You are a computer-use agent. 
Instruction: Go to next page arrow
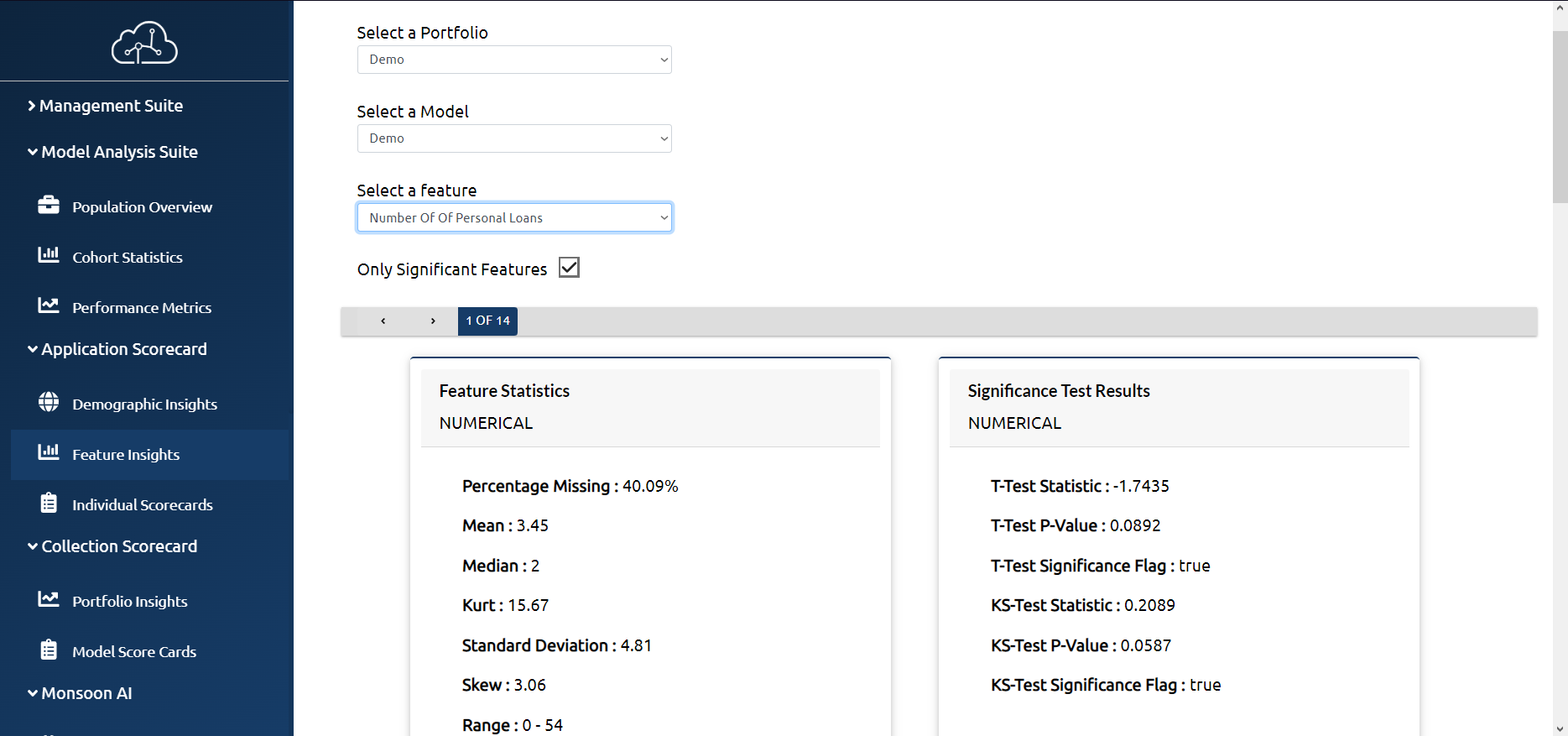click(x=433, y=321)
